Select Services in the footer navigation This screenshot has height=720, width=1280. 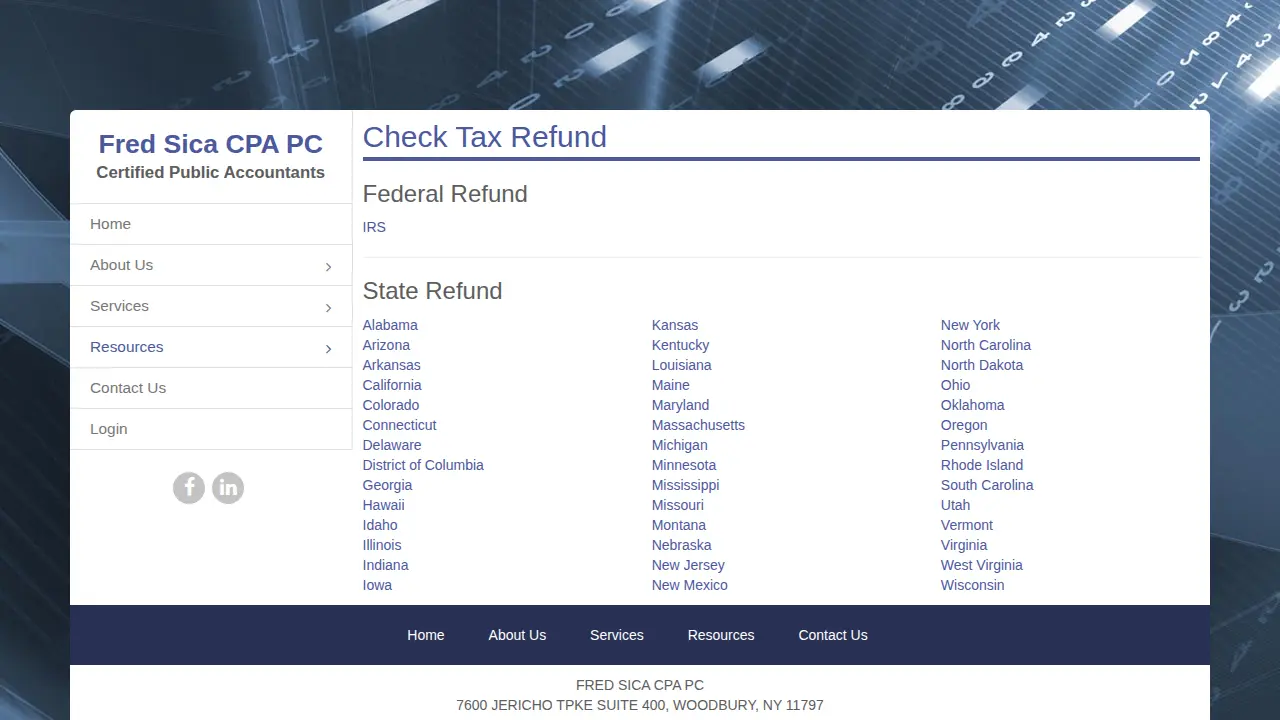(617, 635)
